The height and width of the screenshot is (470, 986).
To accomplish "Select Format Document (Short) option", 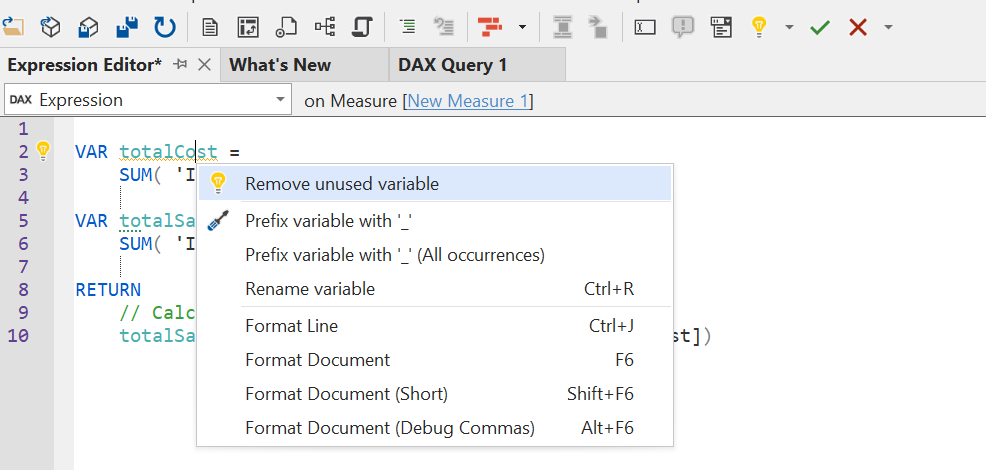I will click(x=346, y=394).
